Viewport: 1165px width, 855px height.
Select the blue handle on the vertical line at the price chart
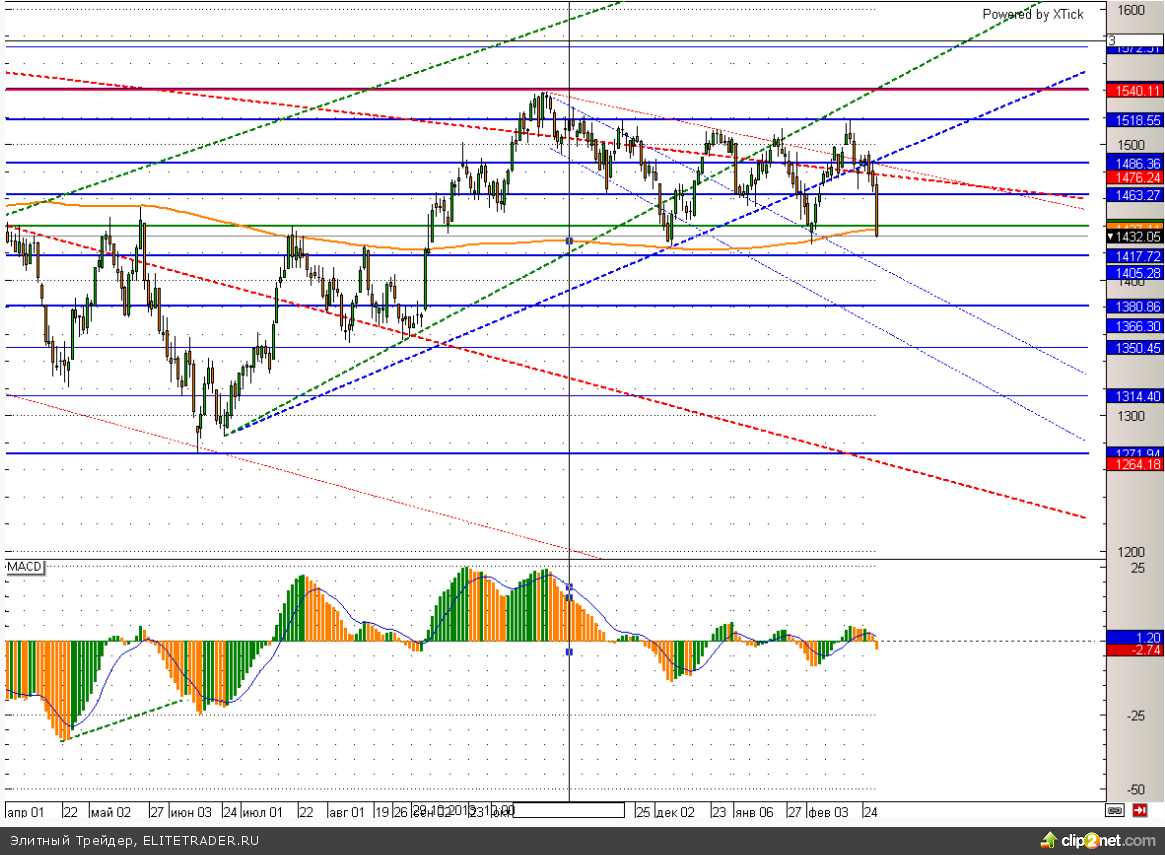click(569, 241)
